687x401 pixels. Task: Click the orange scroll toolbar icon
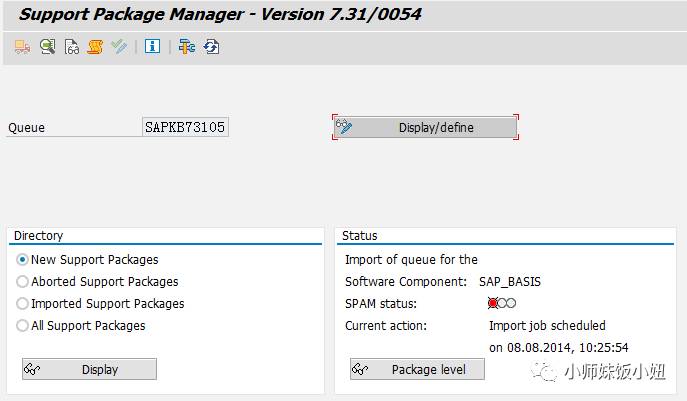(x=95, y=46)
